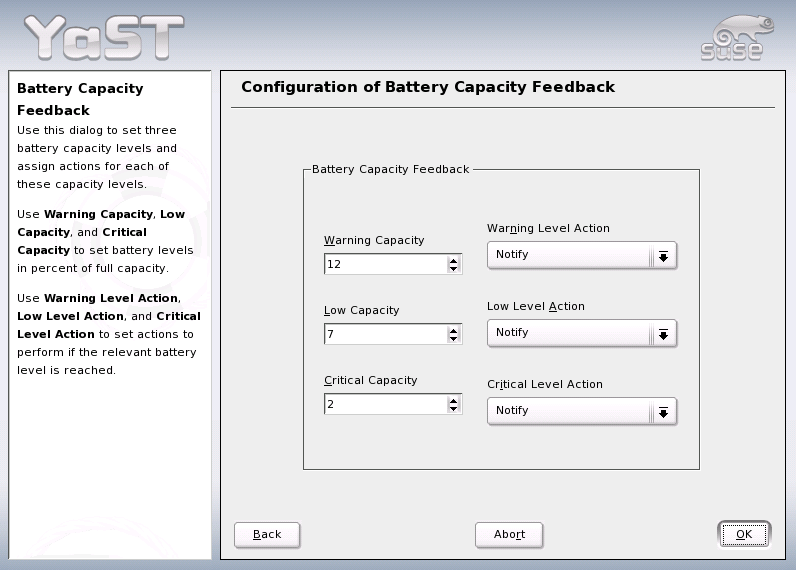
Task: Click the Warning Level Action label
Action: coord(548,228)
